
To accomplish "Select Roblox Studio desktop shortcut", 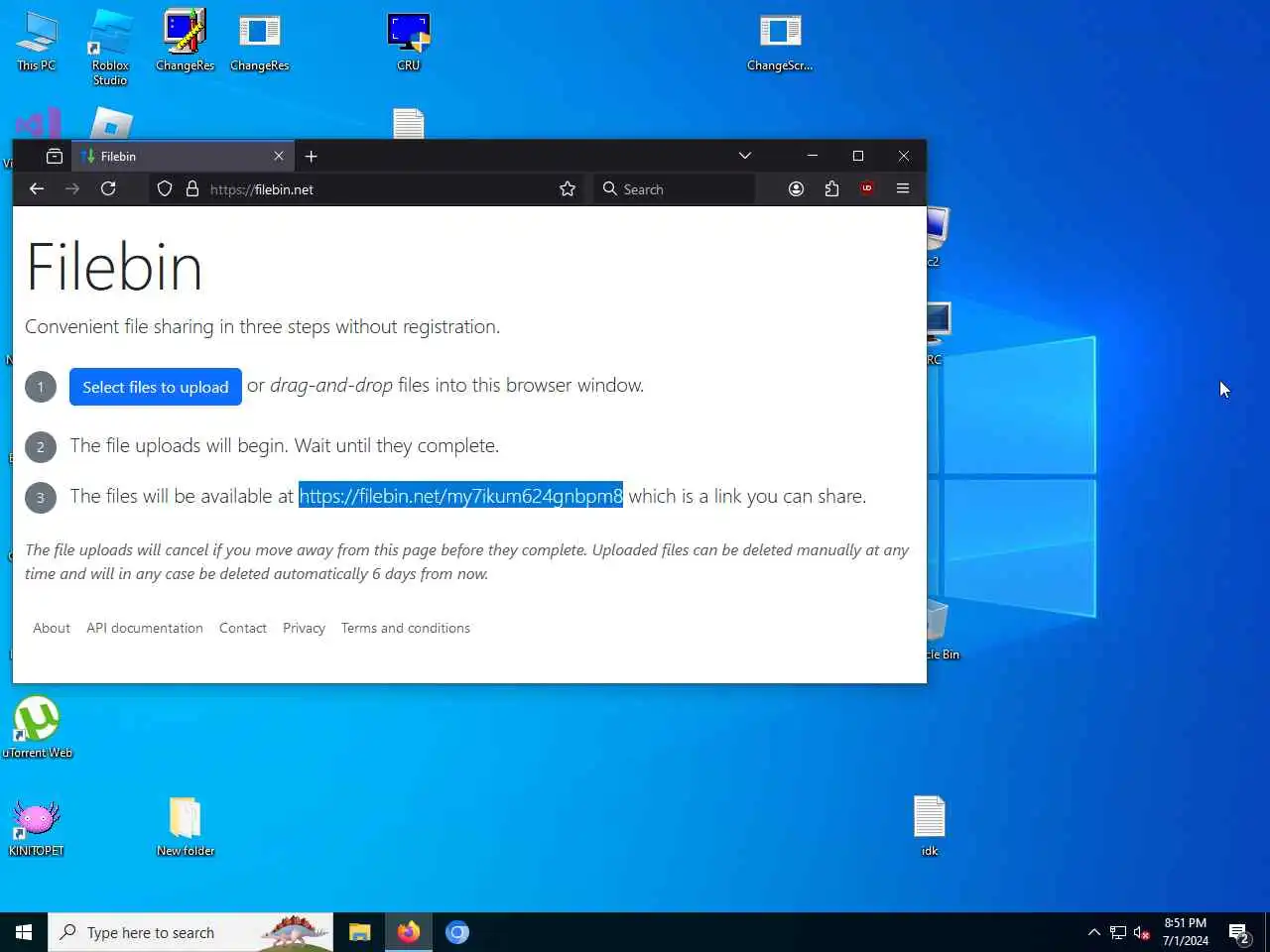I will [x=110, y=48].
